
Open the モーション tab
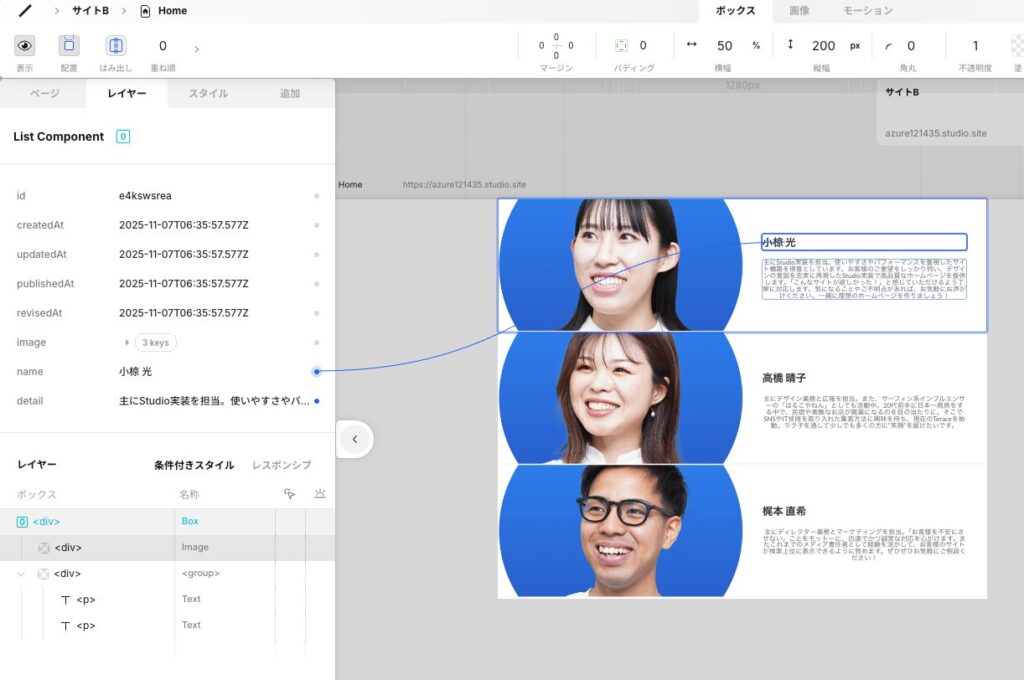point(867,11)
